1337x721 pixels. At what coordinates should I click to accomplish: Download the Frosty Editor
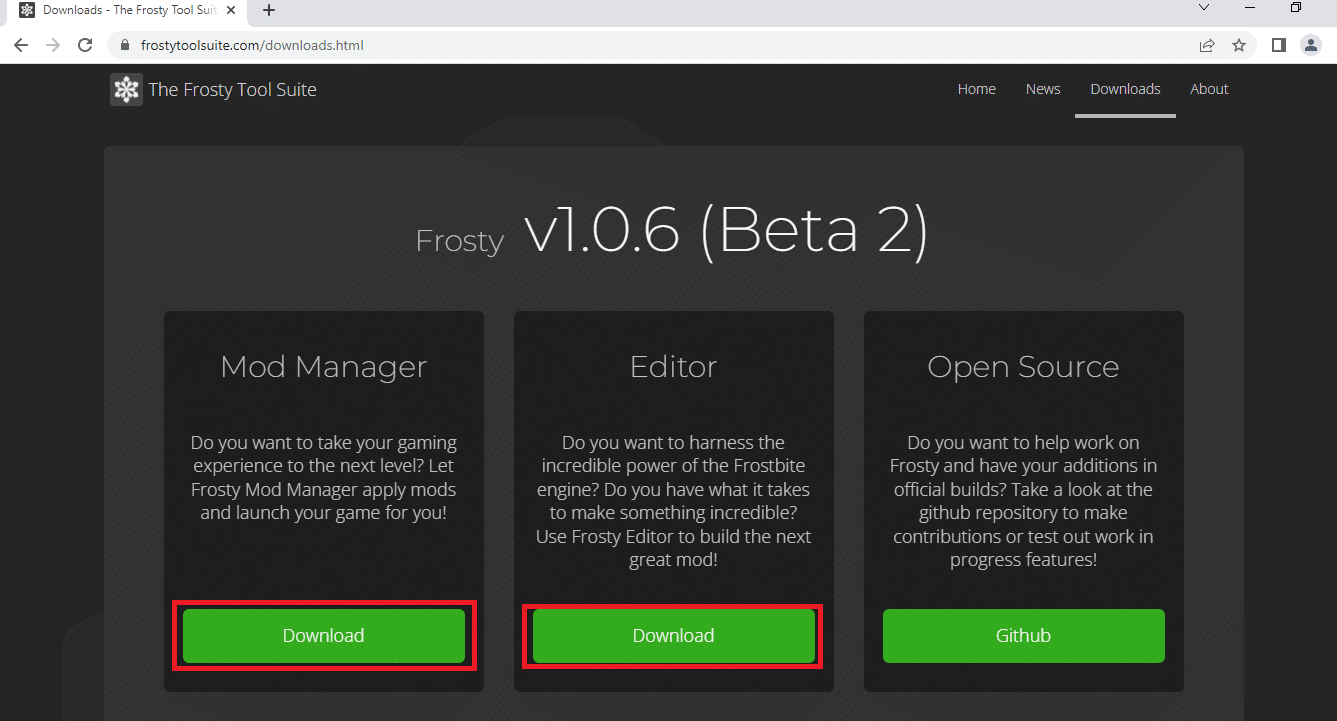point(672,635)
